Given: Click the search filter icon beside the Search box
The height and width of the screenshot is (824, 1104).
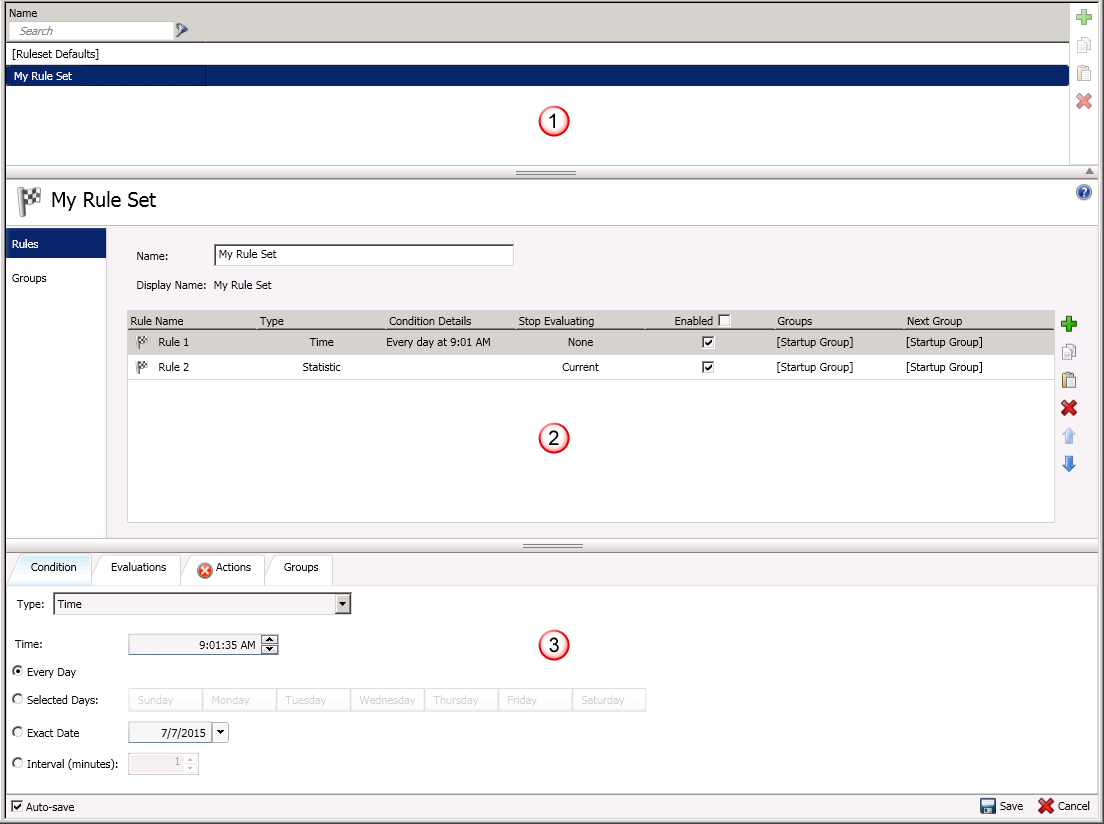Looking at the screenshot, I should tap(181, 31).
